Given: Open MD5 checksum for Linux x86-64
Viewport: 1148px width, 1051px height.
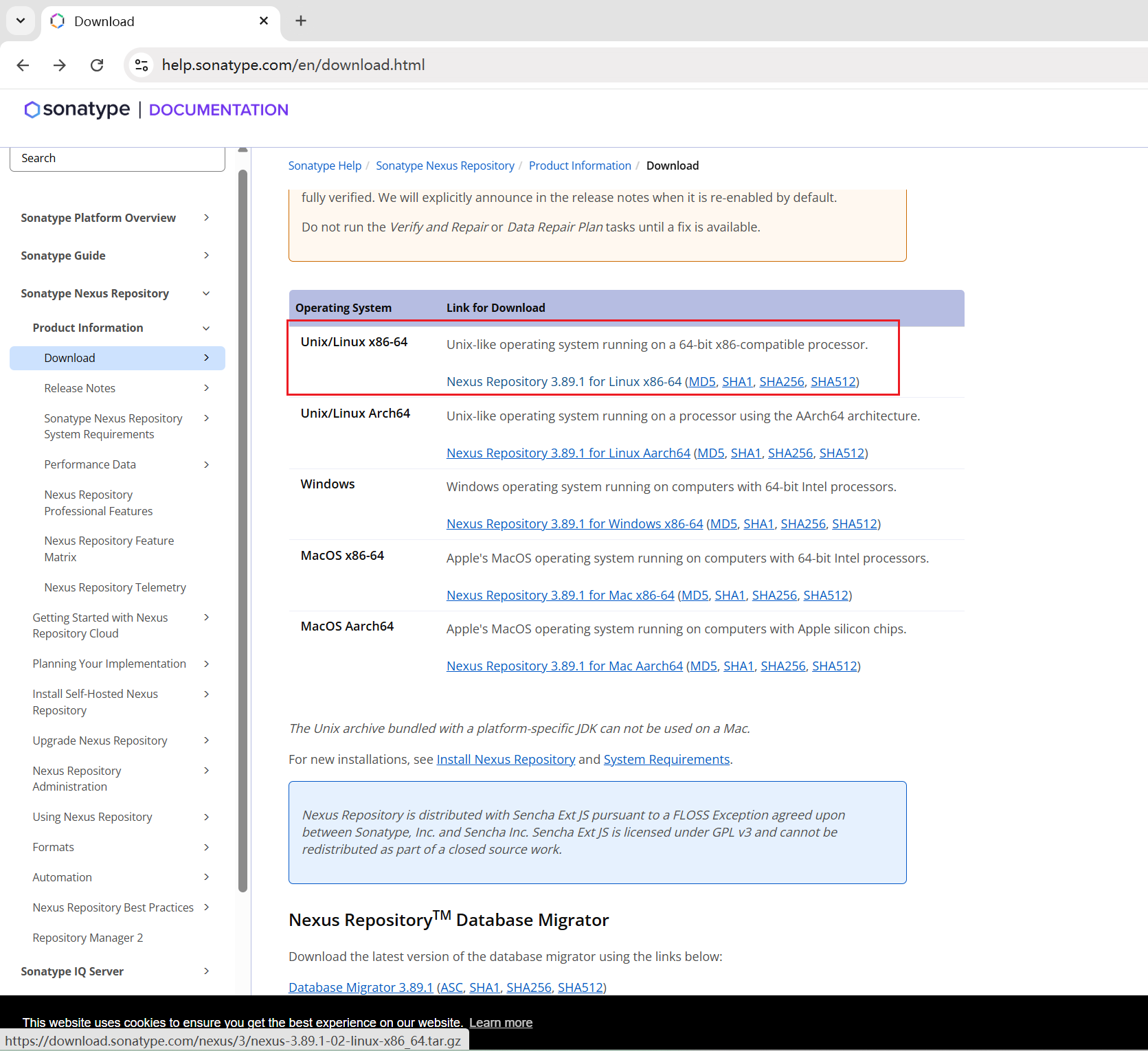Looking at the screenshot, I should pyautogui.click(x=701, y=382).
